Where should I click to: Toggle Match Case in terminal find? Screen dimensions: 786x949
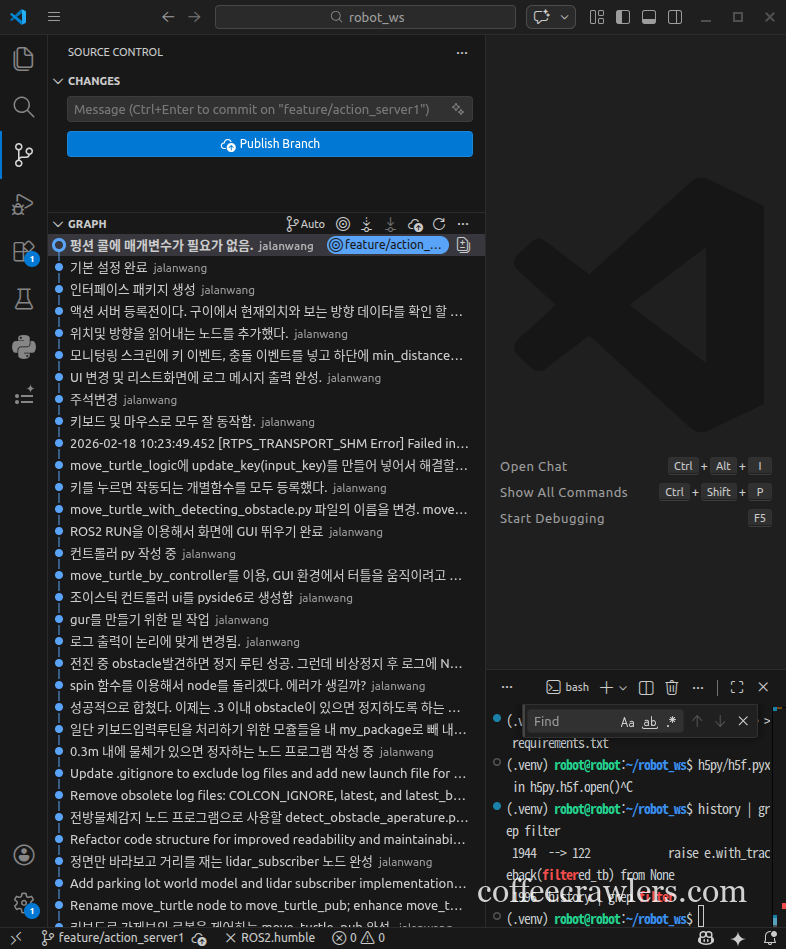pos(627,721)
